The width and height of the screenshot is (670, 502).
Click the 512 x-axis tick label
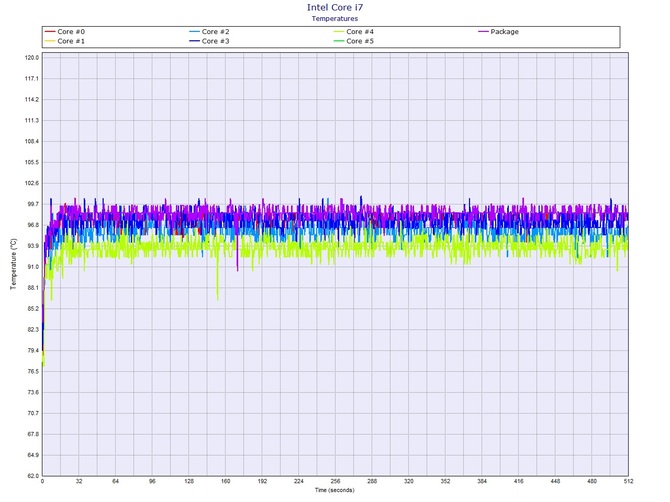[x=629, y=481]
